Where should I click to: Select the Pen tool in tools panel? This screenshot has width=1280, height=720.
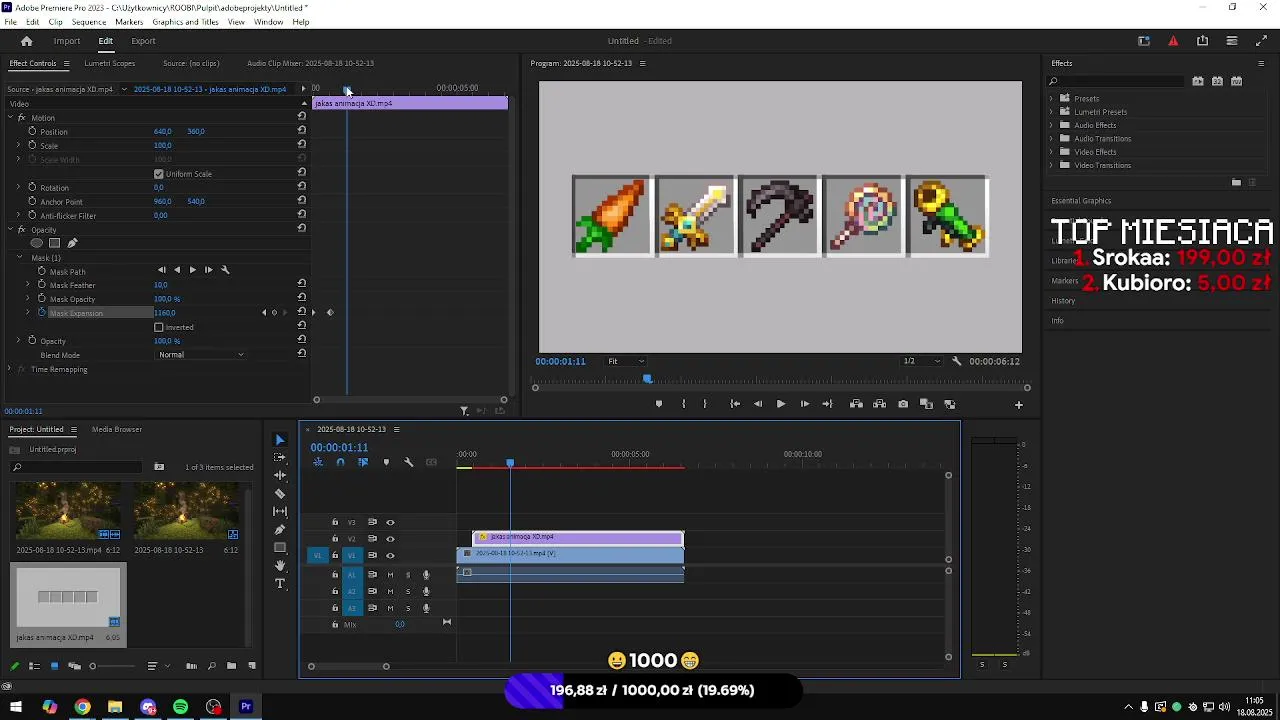pos(280,530)
